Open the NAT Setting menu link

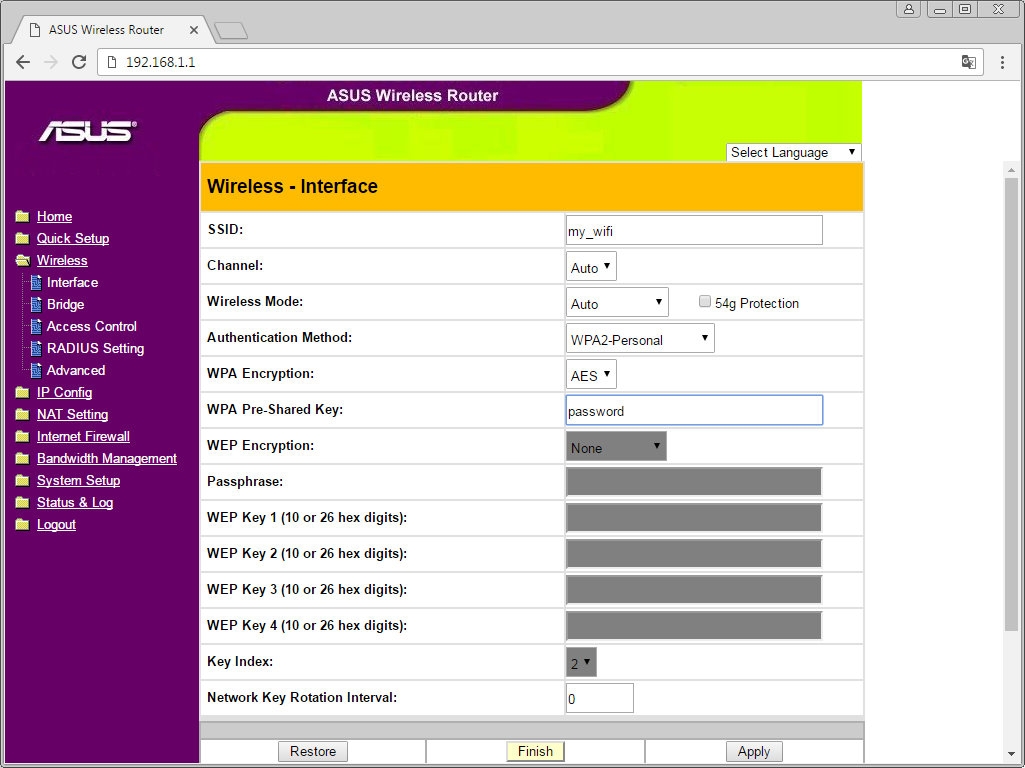(73, 414)
